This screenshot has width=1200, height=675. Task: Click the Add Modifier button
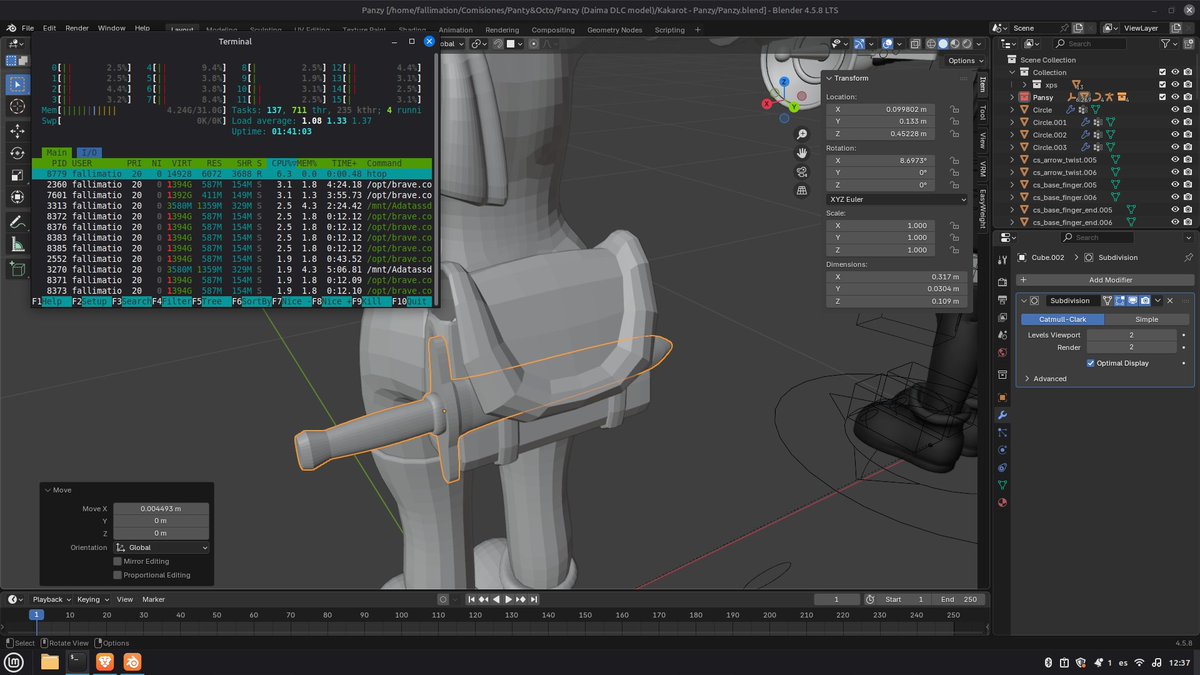pos(1105,280)
